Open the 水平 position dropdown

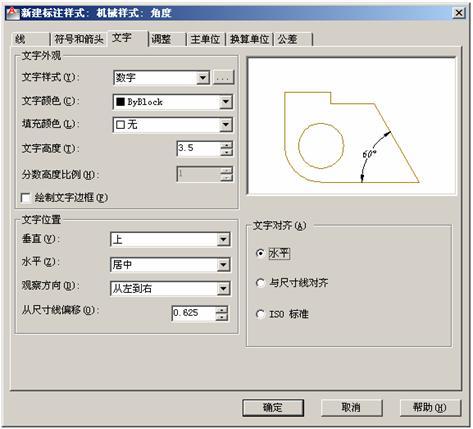point(223,265)
